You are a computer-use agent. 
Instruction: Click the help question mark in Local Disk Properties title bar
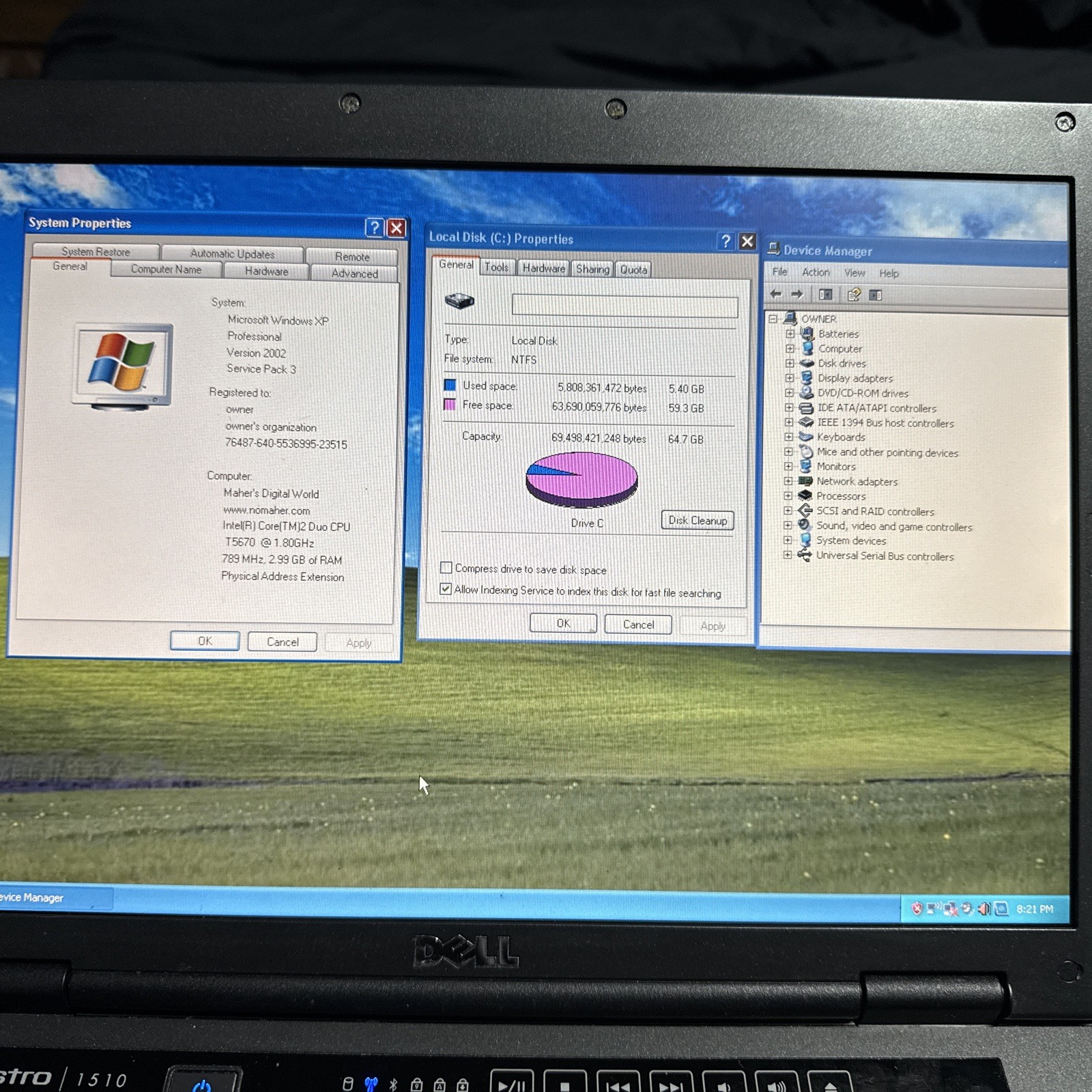(x=726, y=241)
